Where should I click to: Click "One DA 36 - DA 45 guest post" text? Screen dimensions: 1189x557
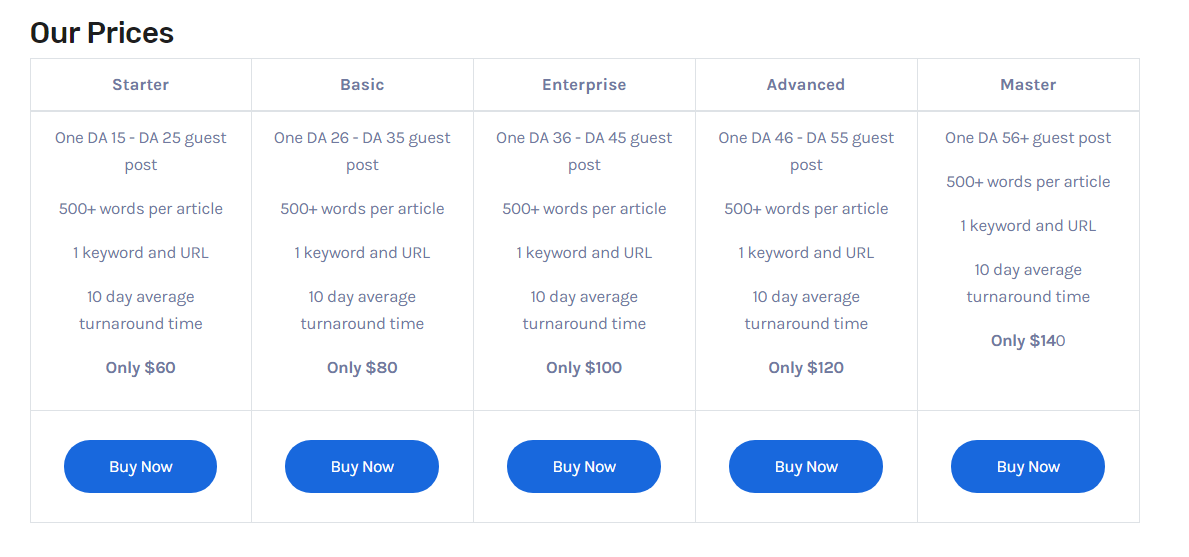click(584, 151)
